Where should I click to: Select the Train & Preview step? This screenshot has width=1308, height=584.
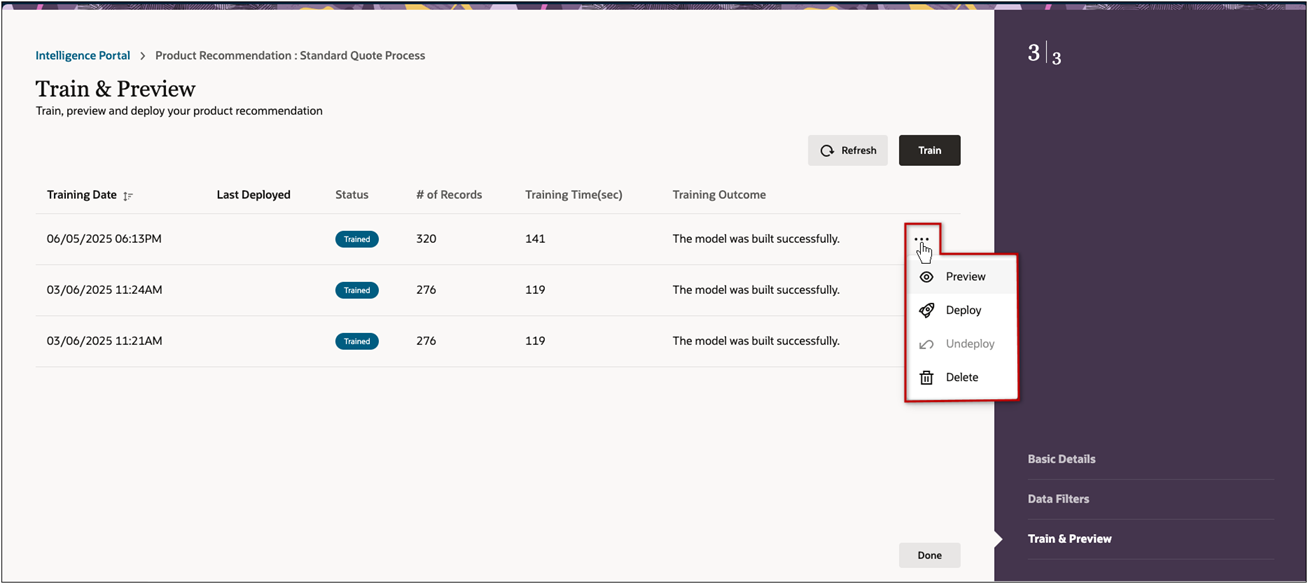coord(1069,539)
